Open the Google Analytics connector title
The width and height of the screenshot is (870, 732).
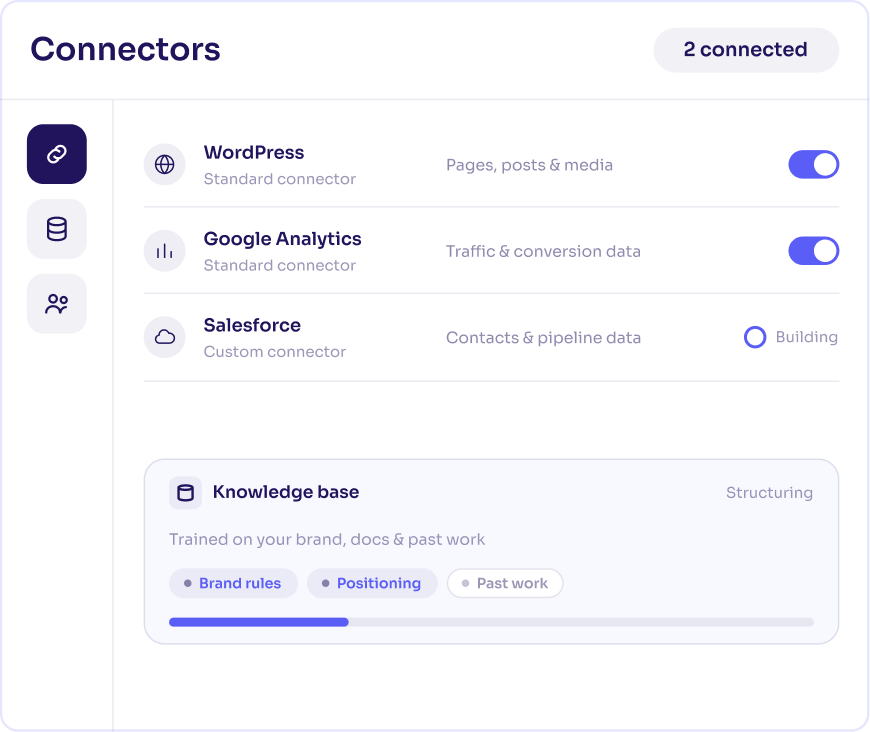282,239
